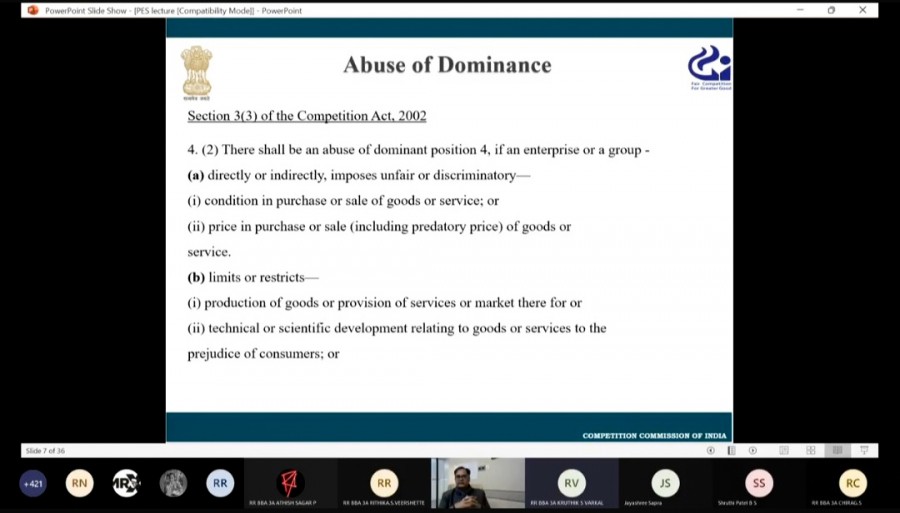Click the MRX participant avatar
The height and width of the screenshot is (513, 900).
[x=126, y=483]
